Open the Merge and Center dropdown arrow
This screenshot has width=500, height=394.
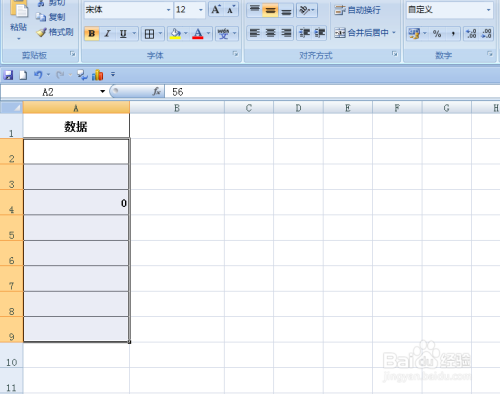pos(394,33)
